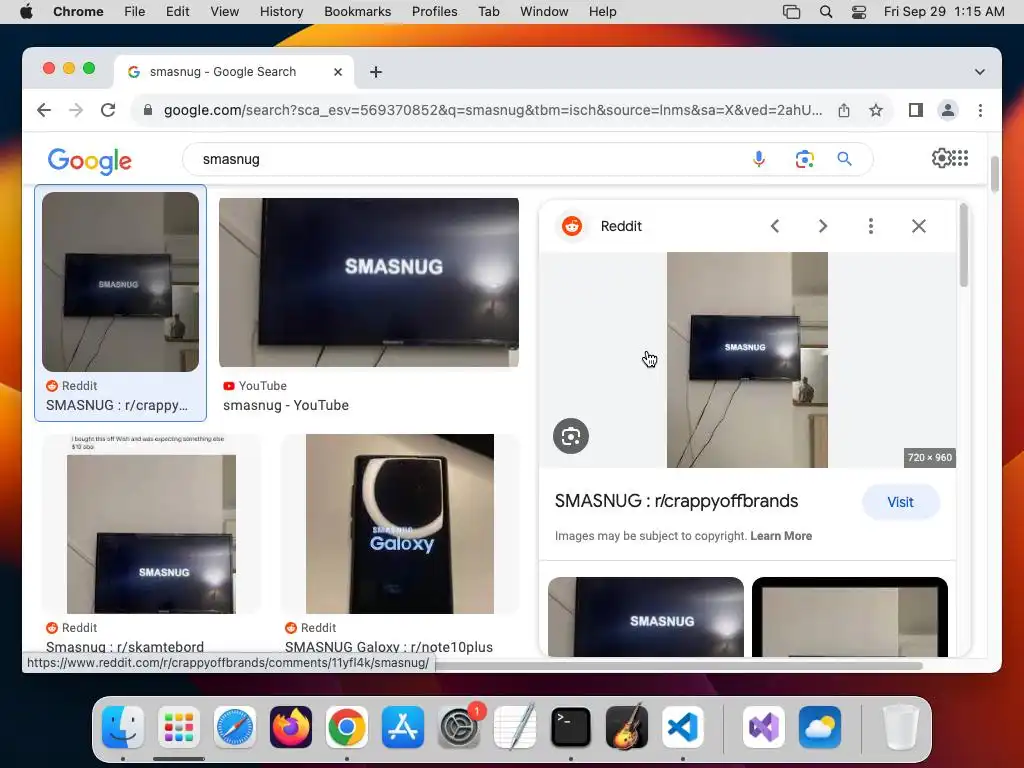Close the smasnug Google Search tab
This screenshot has width=1024, height=768.
coord(338,72)
